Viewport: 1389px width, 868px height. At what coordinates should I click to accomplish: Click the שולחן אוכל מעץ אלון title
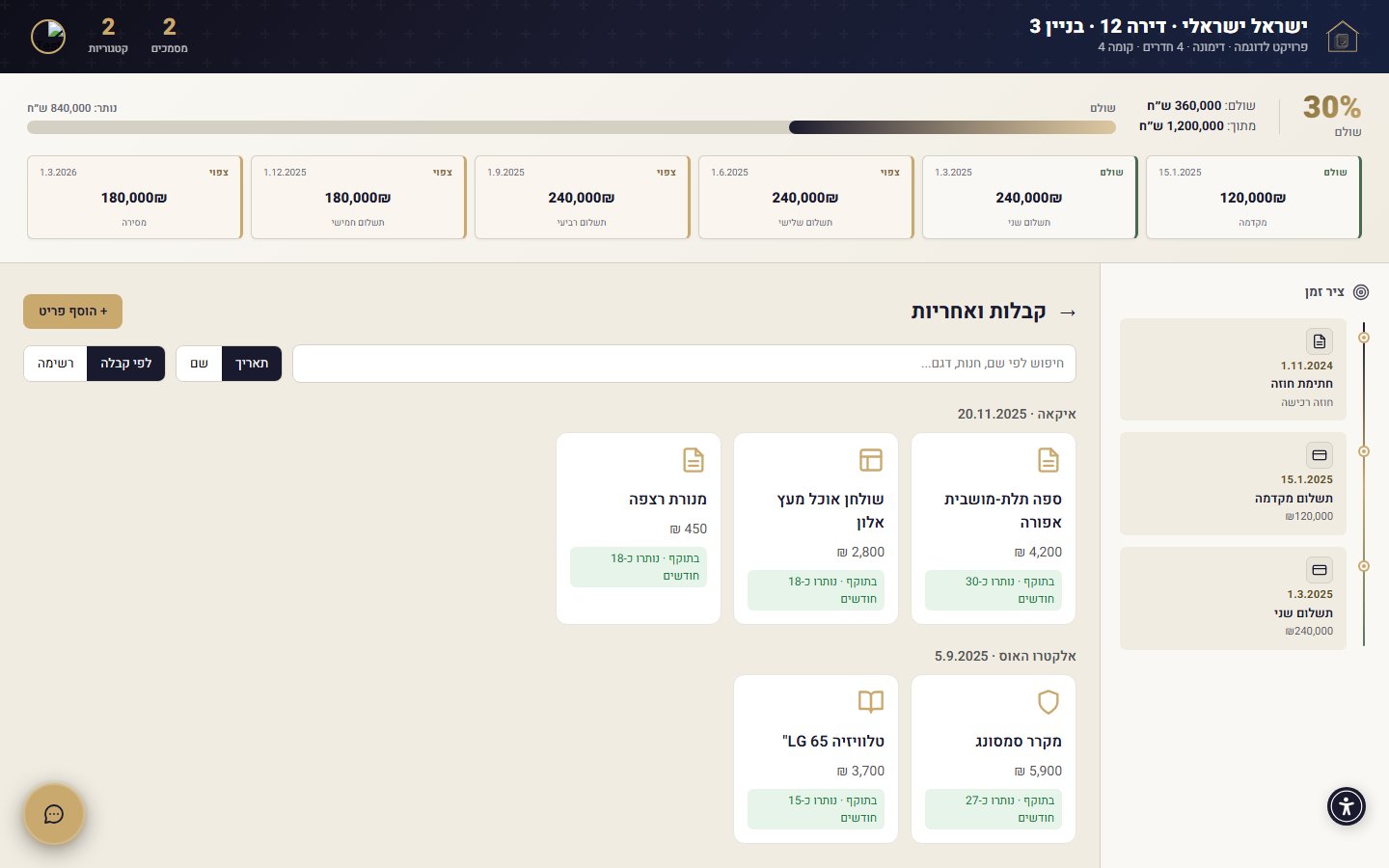(x=831, y=511)
